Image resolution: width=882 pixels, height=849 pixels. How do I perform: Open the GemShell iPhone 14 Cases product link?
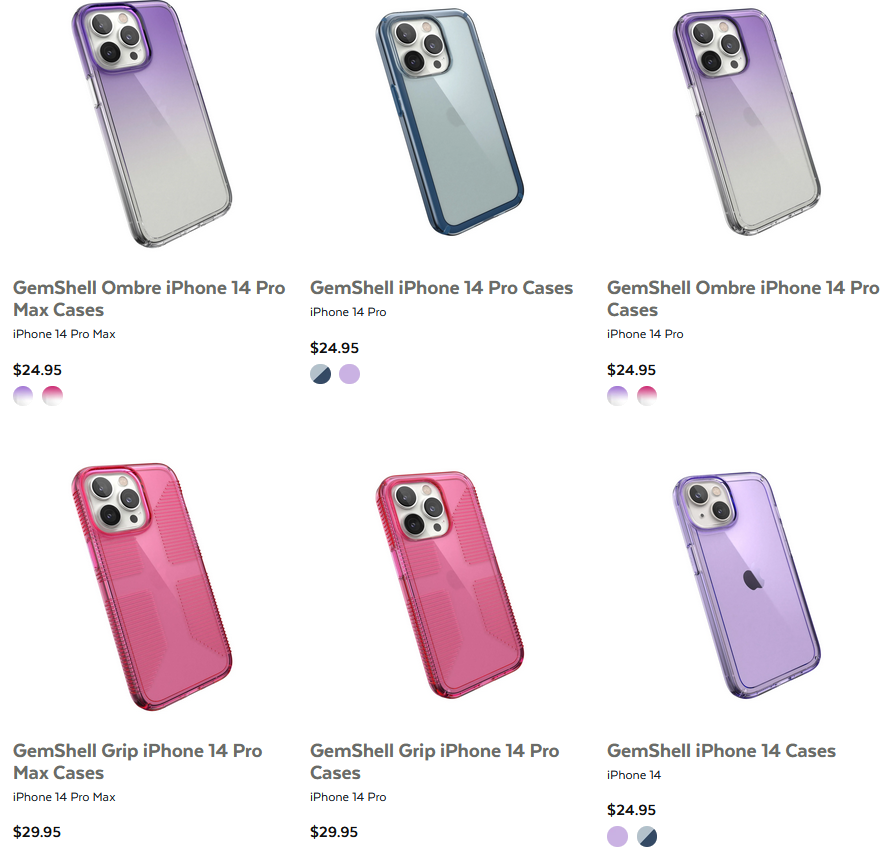(721, 750)
